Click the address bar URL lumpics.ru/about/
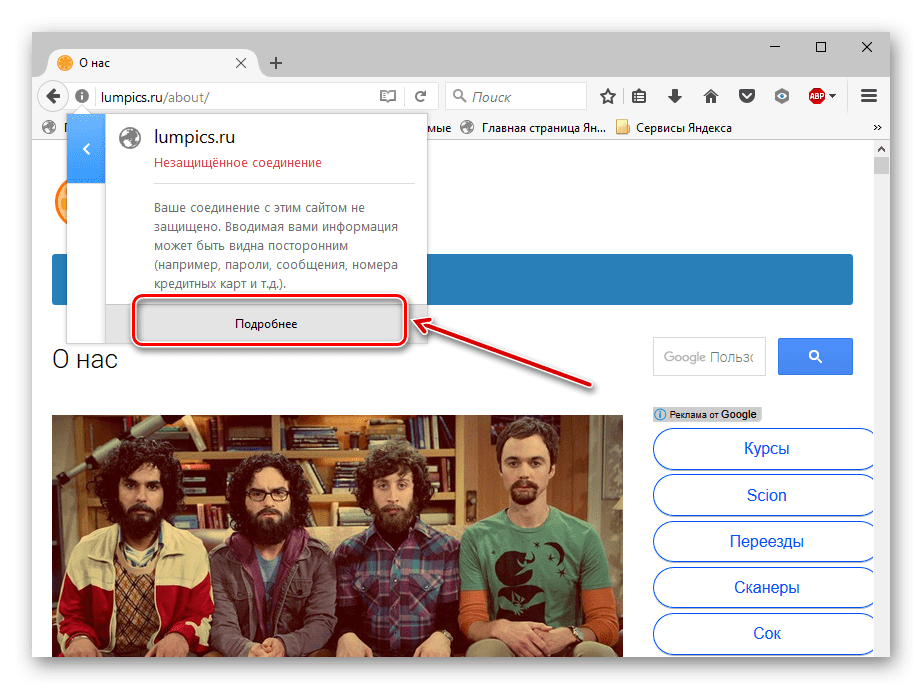 pos(155,97)
